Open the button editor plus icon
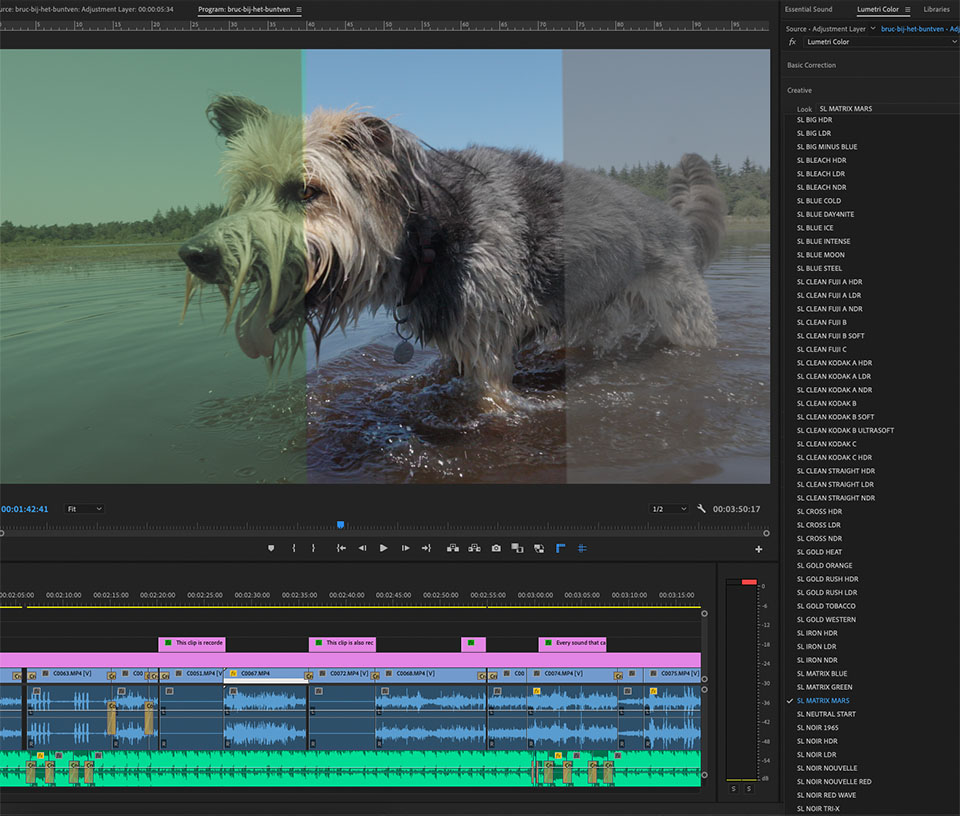The image size is (960, 816). pos(759,549)
